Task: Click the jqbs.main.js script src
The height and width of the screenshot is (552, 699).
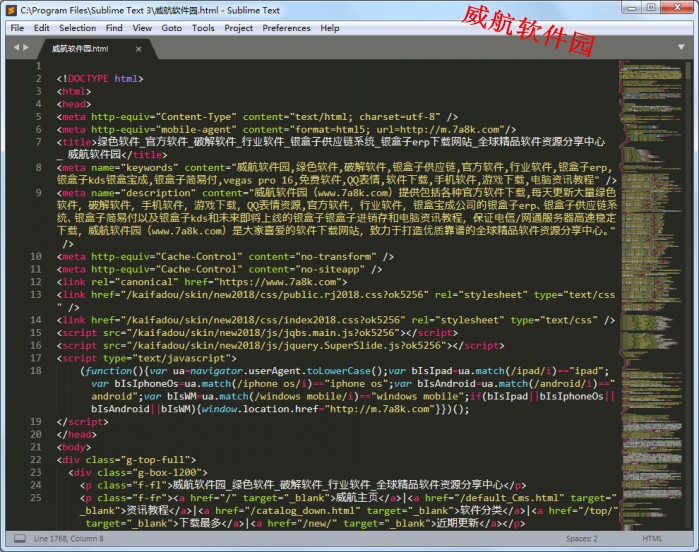Action: click(263, 333)
